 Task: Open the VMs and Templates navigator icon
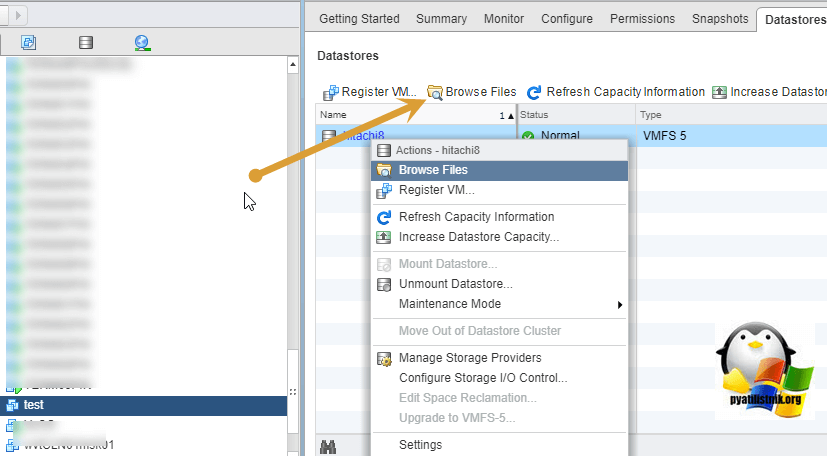28,42
